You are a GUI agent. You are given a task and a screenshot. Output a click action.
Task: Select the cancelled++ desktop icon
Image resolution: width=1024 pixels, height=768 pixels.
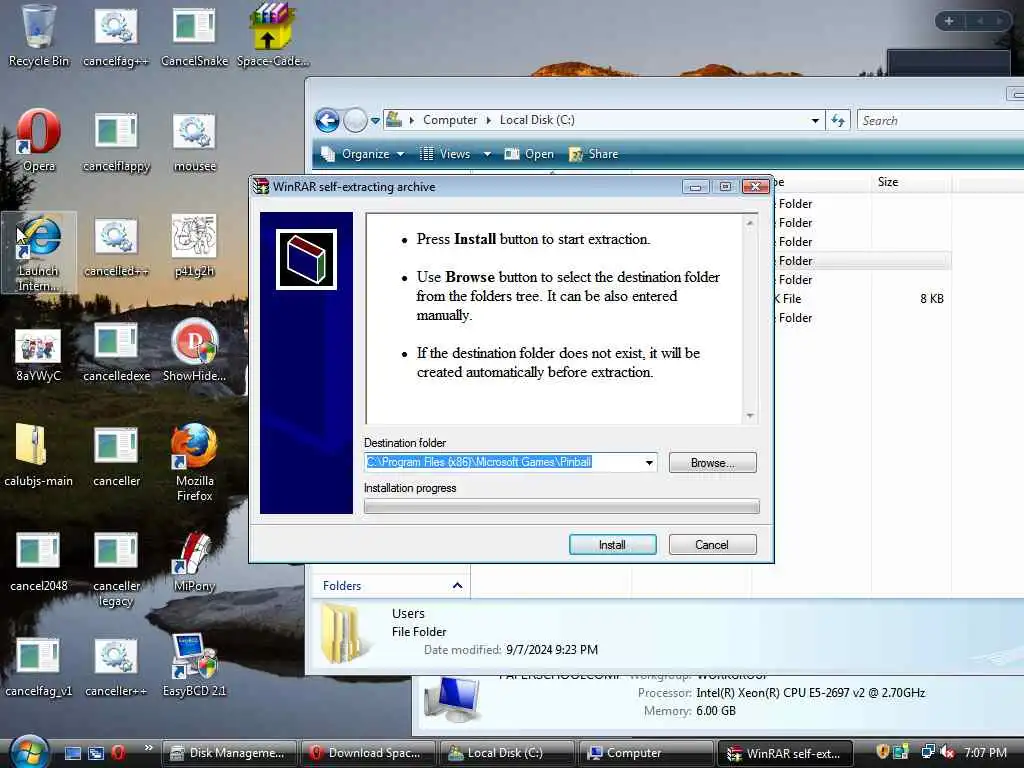(116, 248)
